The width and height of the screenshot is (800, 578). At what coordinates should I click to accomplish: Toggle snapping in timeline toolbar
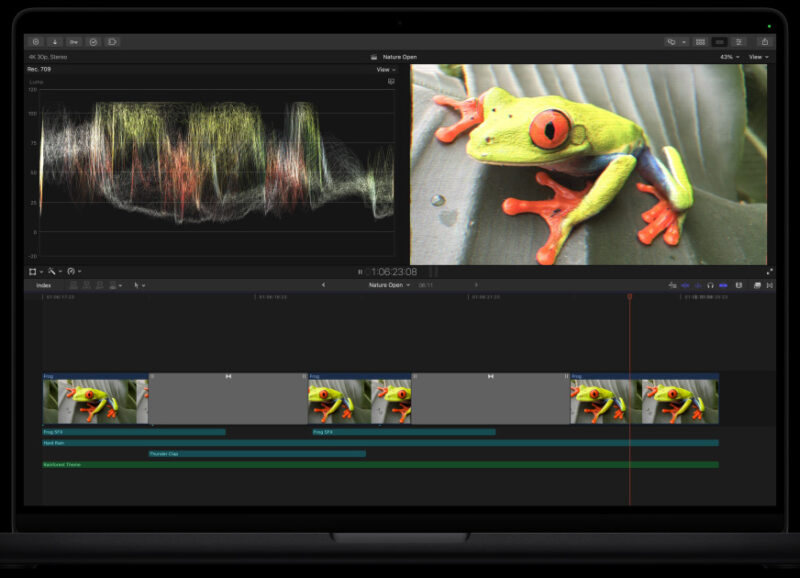(723, 285)
